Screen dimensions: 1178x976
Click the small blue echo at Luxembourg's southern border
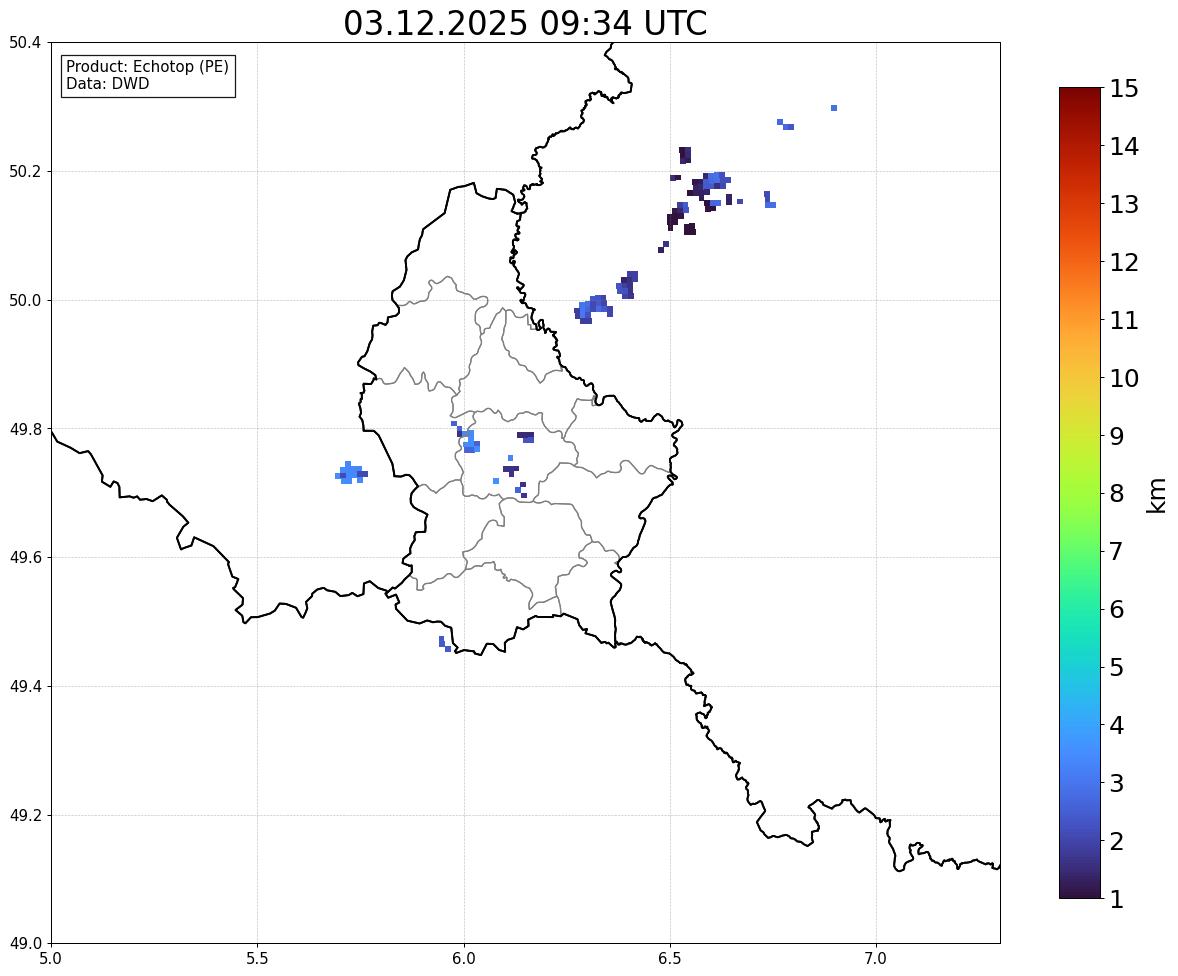[445, 644]
